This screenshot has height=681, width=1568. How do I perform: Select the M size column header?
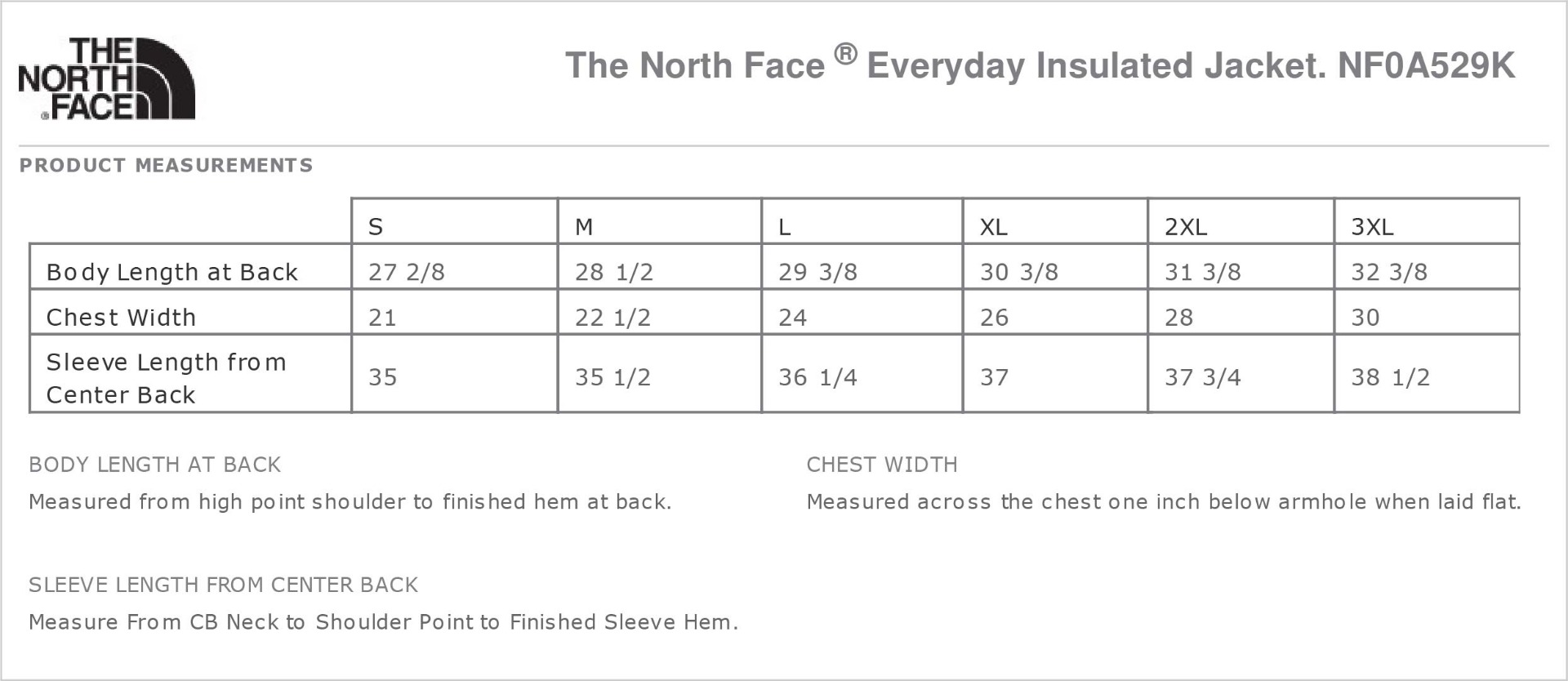click(x=584, y=226)
